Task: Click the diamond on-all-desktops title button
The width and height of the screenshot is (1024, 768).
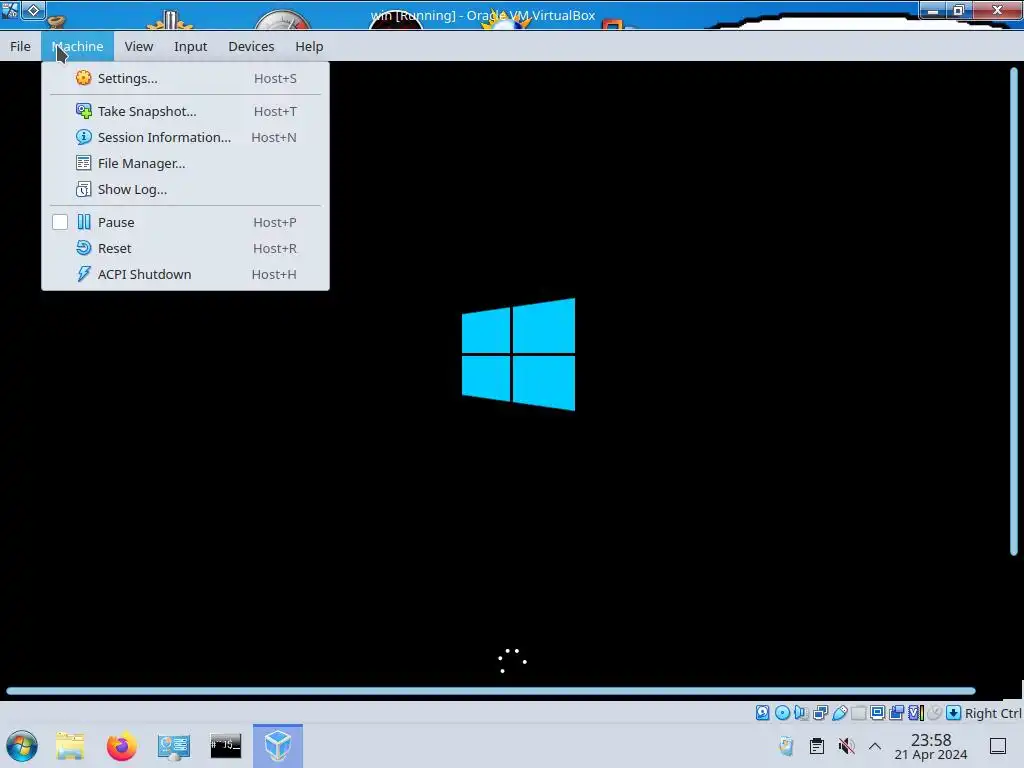Action: coord(33,10)
